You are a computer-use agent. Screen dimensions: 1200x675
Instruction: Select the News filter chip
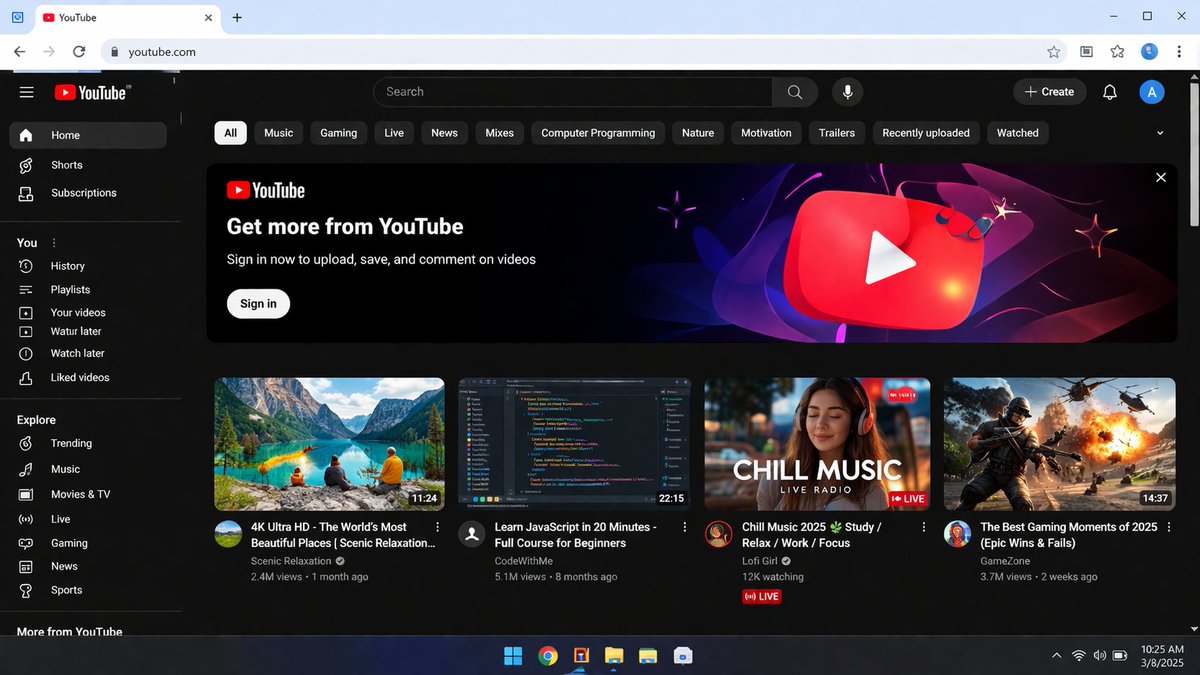click(445, 133)
